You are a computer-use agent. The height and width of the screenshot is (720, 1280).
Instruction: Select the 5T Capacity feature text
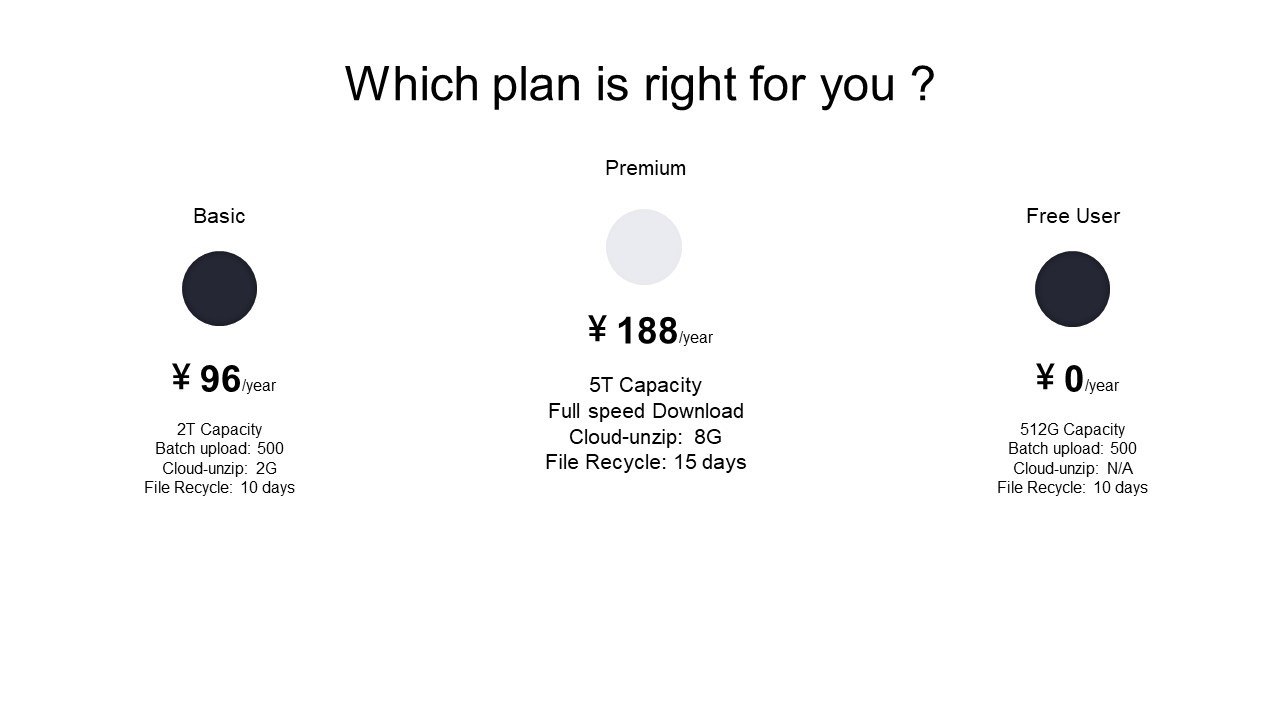tap(645, 385)
